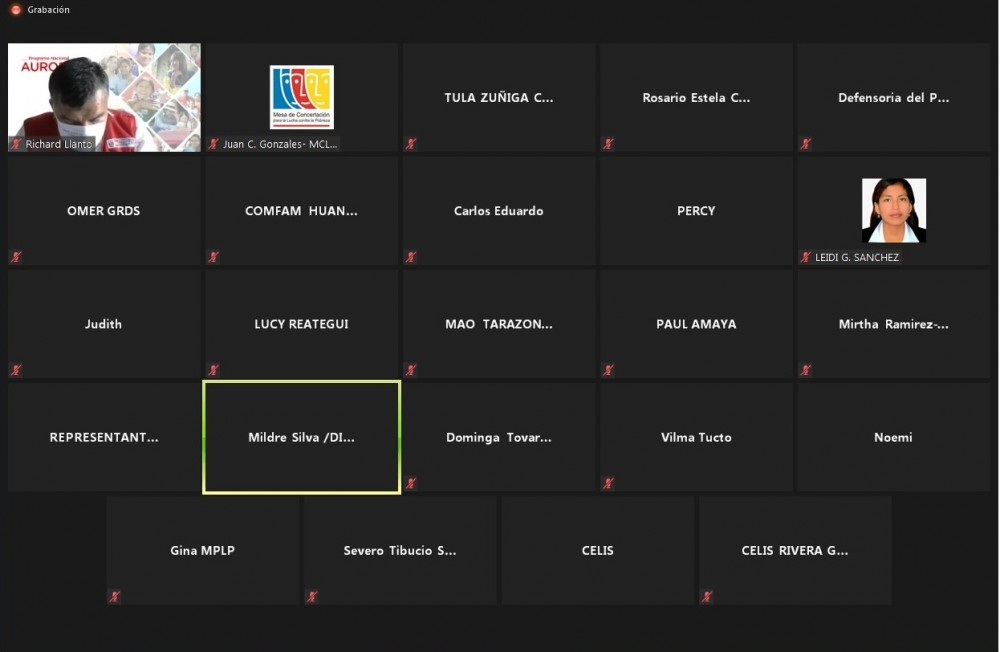Click muted mic icon in TULA ZUÑIGA tile
Viewport: 1000px width, 652px height.
coord(410,144)
